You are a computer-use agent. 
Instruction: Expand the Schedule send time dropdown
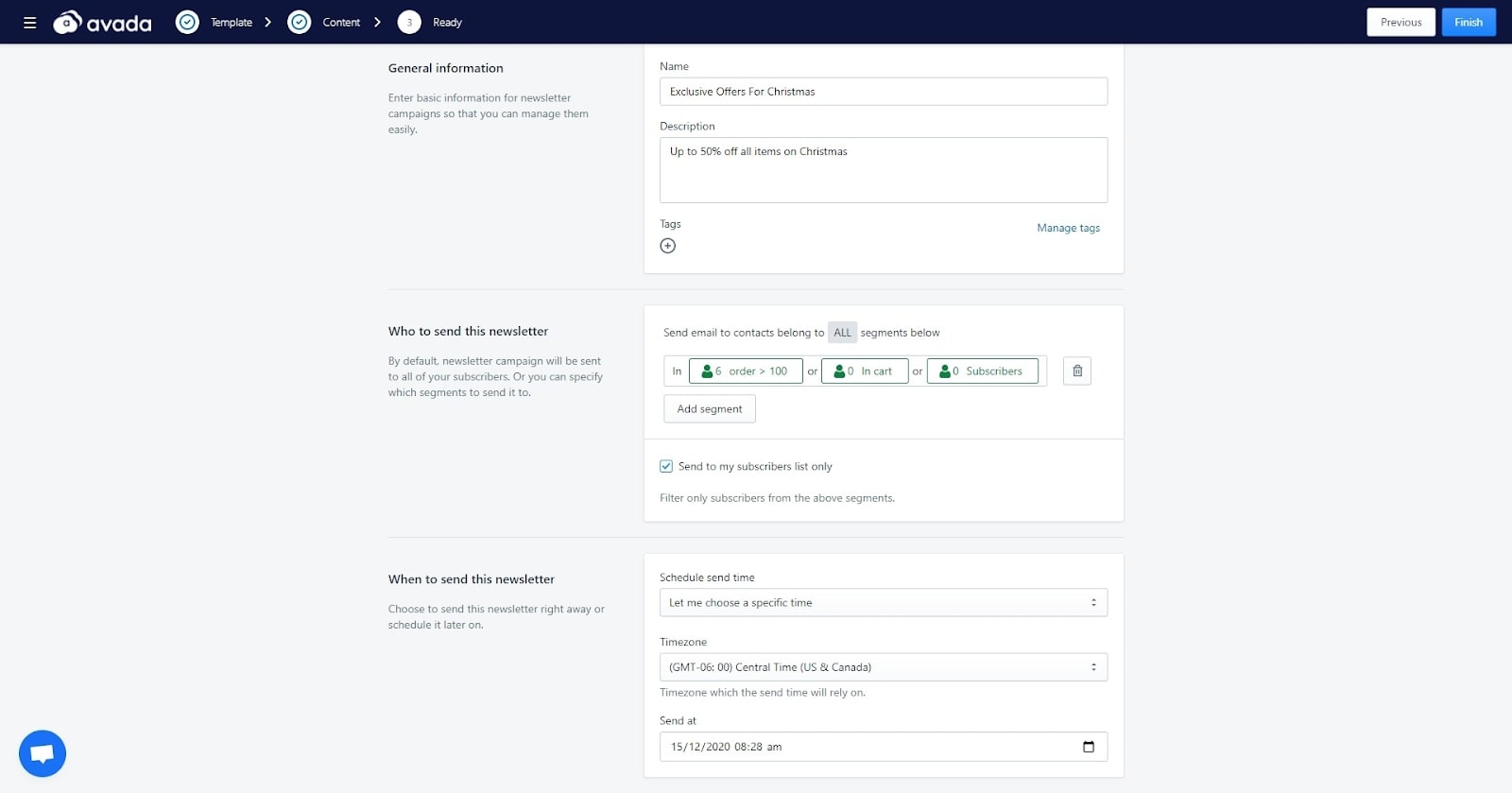tap(883, 603)
